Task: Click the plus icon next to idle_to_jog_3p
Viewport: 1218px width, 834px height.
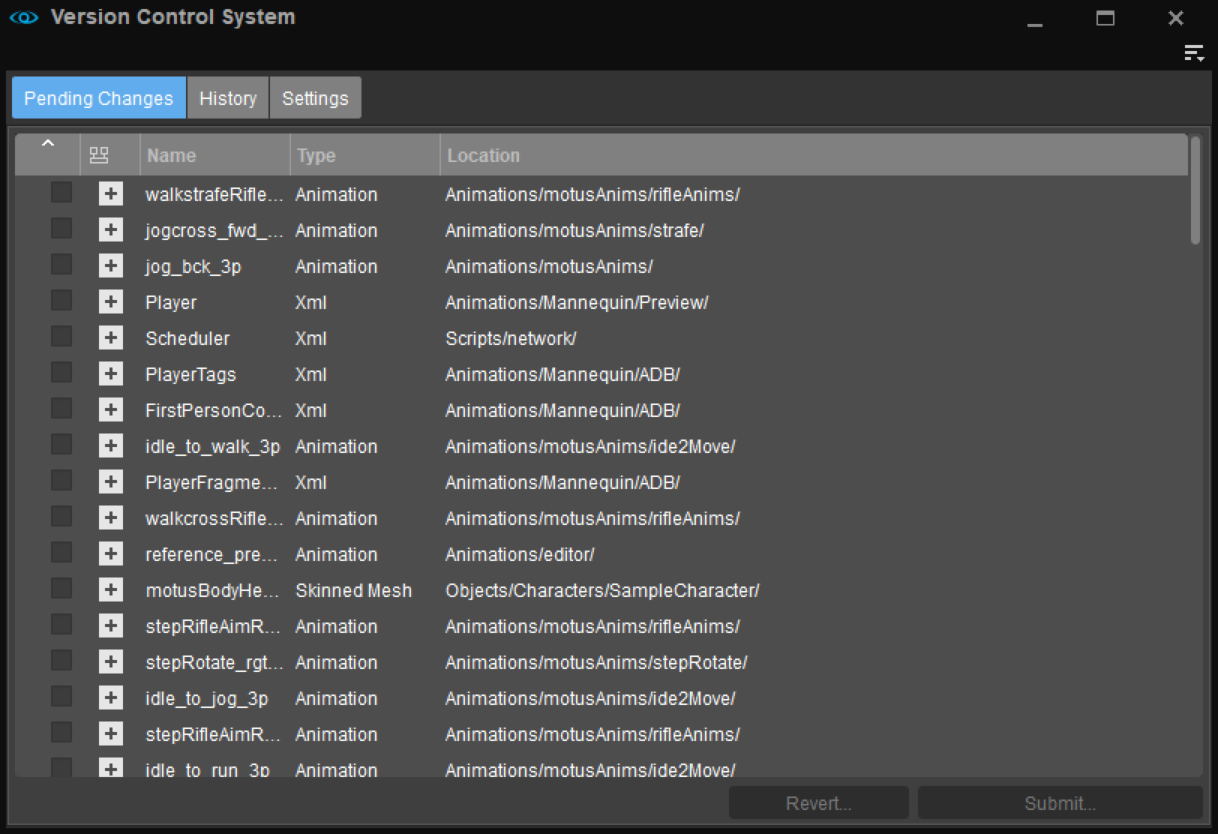Action: click(111, 699)
